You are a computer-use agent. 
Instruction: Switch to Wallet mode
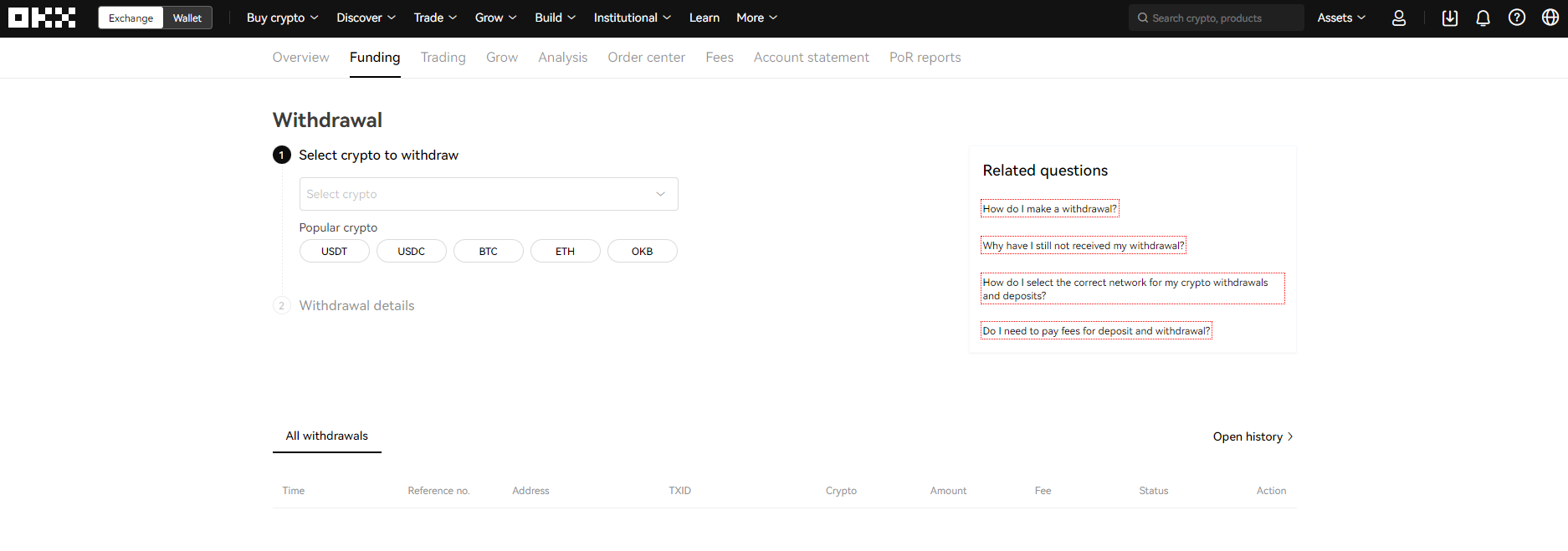click(187, 18)
